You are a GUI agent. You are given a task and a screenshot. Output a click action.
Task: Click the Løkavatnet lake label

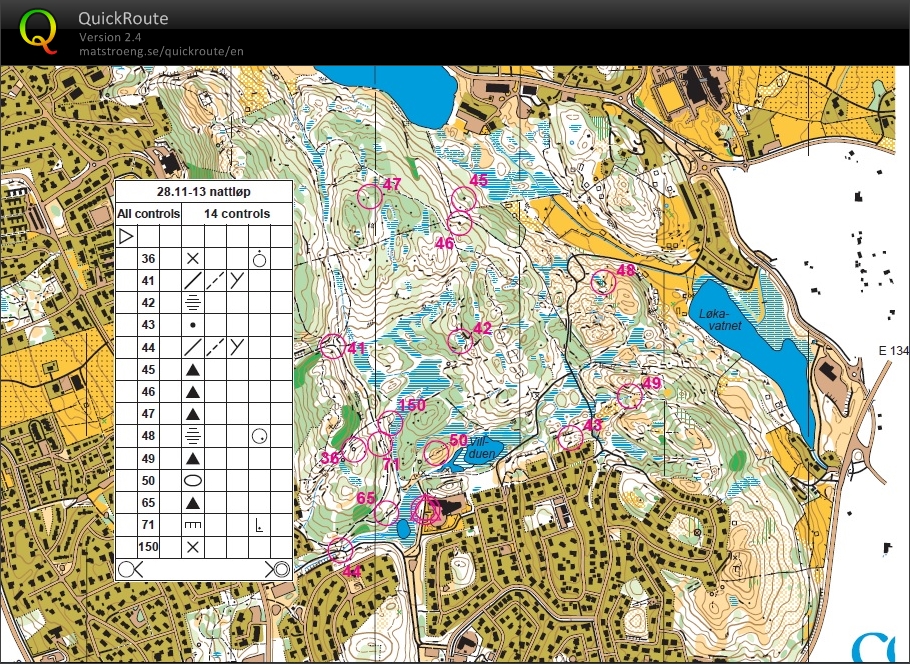[719, 318]
